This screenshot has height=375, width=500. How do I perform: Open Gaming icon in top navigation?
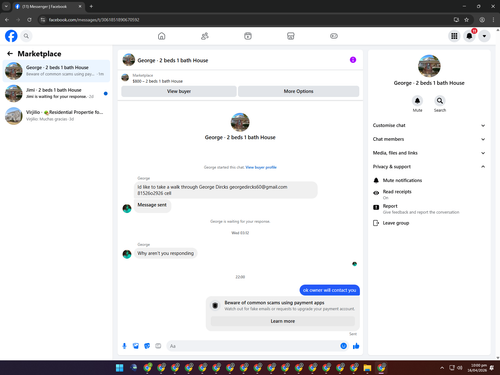[x=334, y=36]
